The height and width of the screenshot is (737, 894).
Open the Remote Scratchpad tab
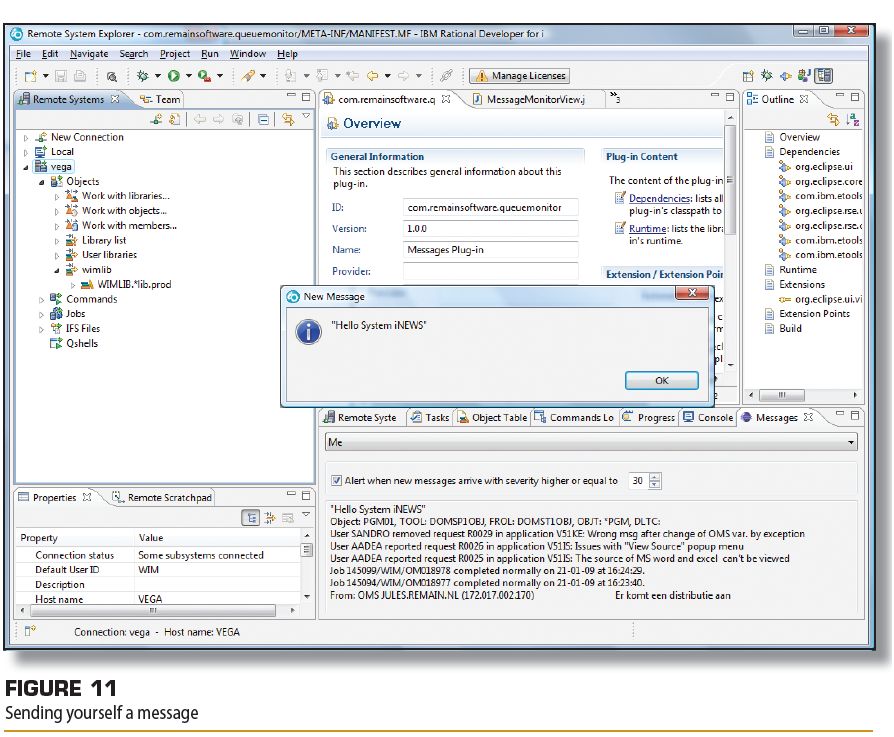click(162, 498)
